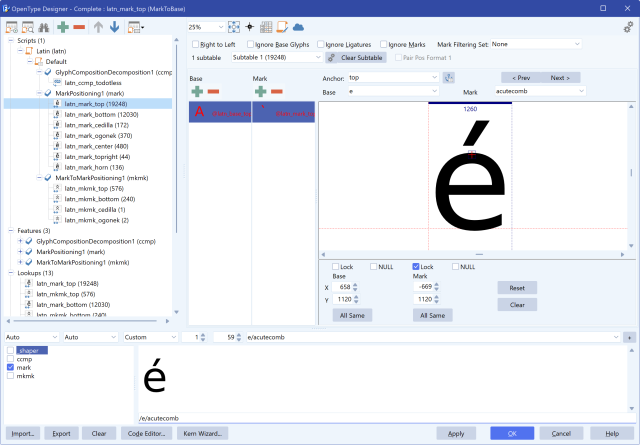
Task: Toggle the anchor crosshair icon in toolbar
Action: 249,27
